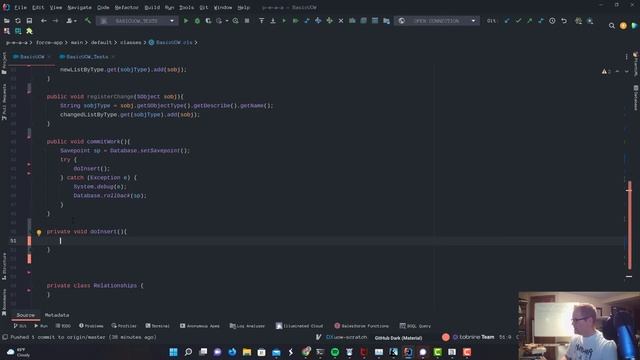Click the orange avatar icon top right
This screenshot has width=640, height=360.
(623, 26)
